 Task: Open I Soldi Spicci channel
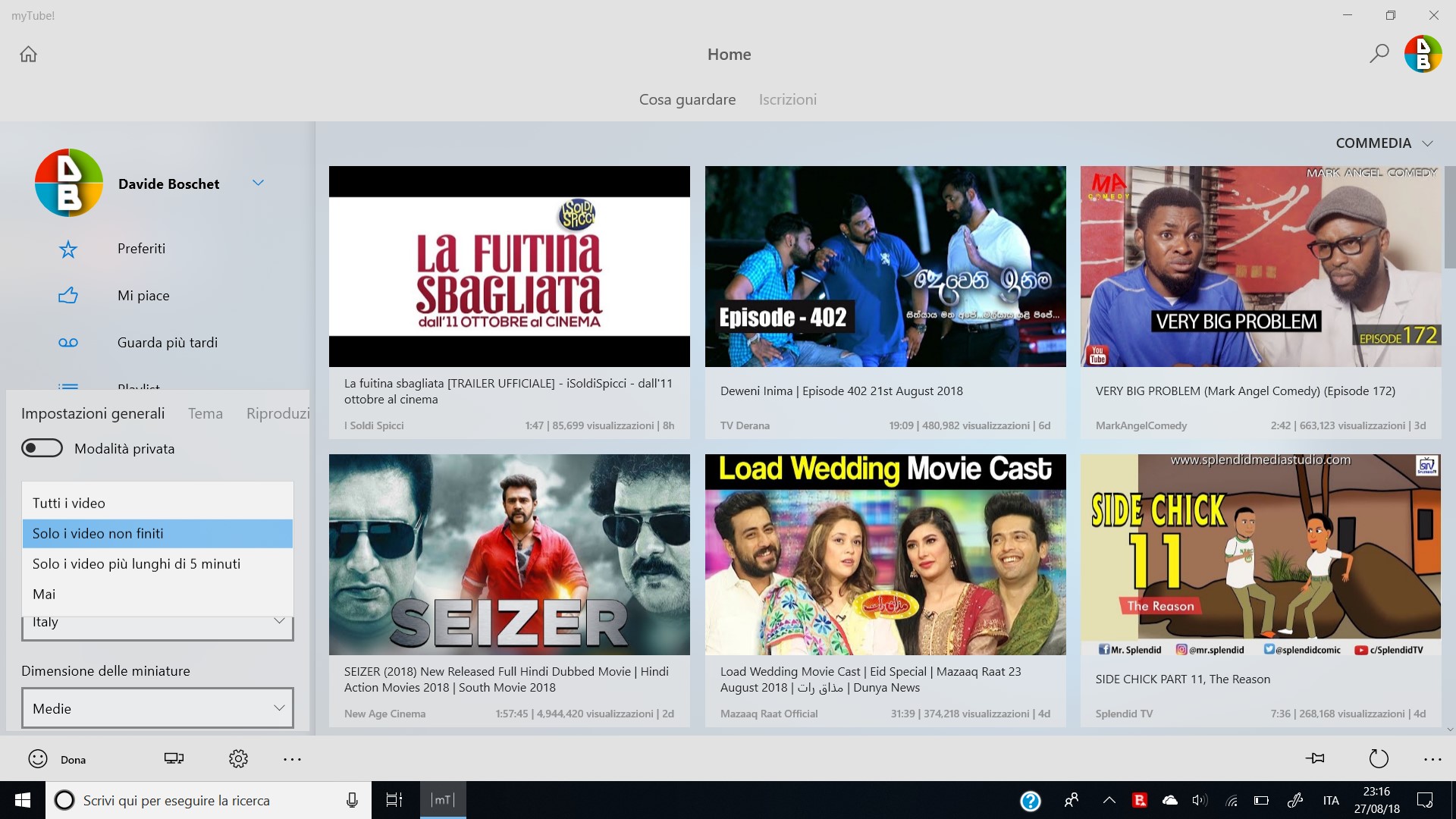tap(374, 425)
